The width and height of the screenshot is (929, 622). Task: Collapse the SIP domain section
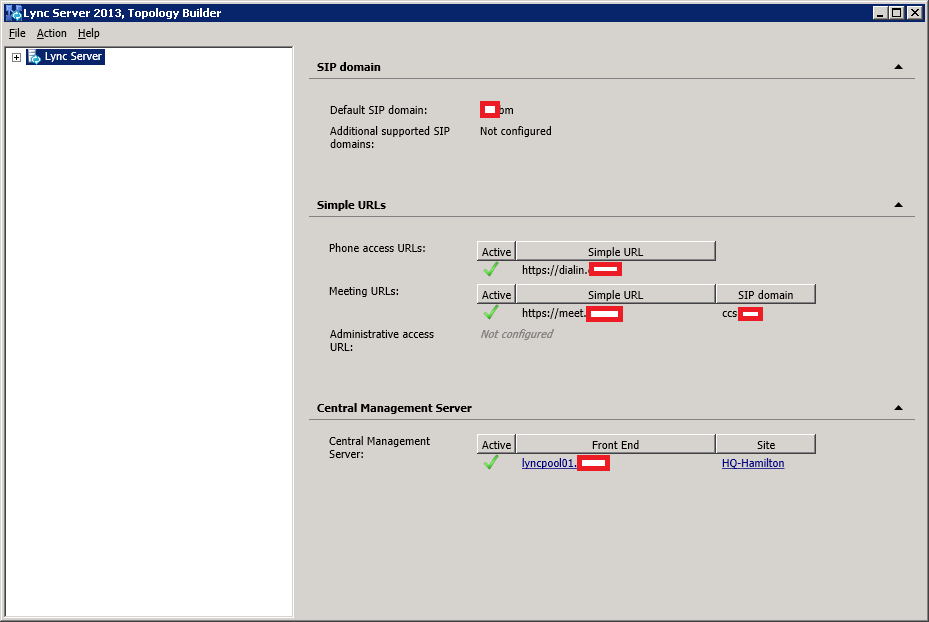pos(898,67)
